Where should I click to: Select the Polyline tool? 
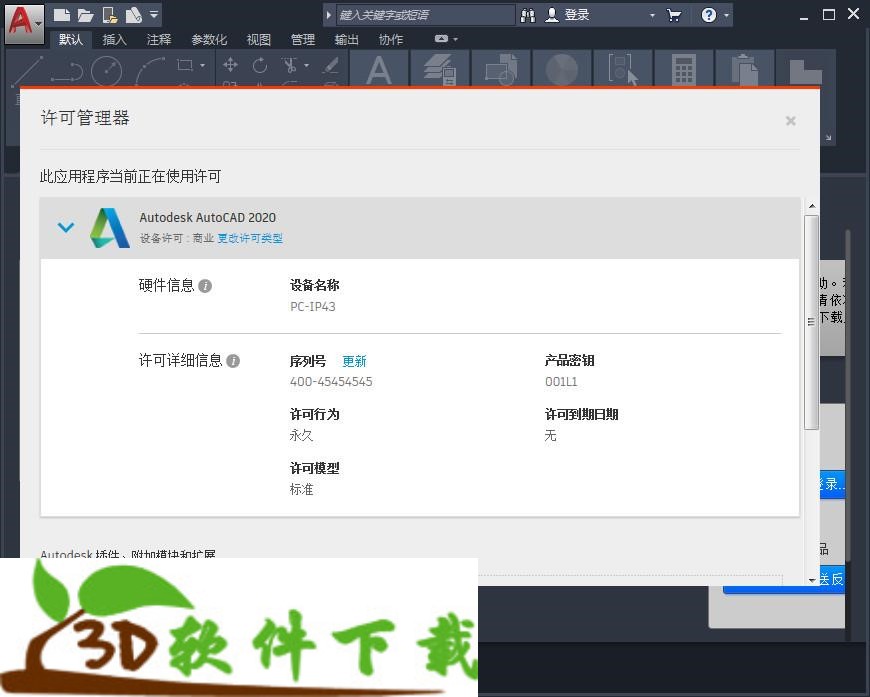(x=67, y=72)
